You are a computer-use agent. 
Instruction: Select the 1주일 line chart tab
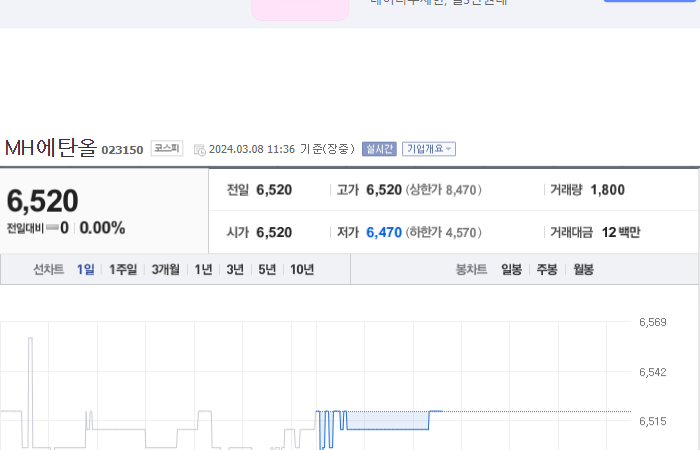coord(123,269)
